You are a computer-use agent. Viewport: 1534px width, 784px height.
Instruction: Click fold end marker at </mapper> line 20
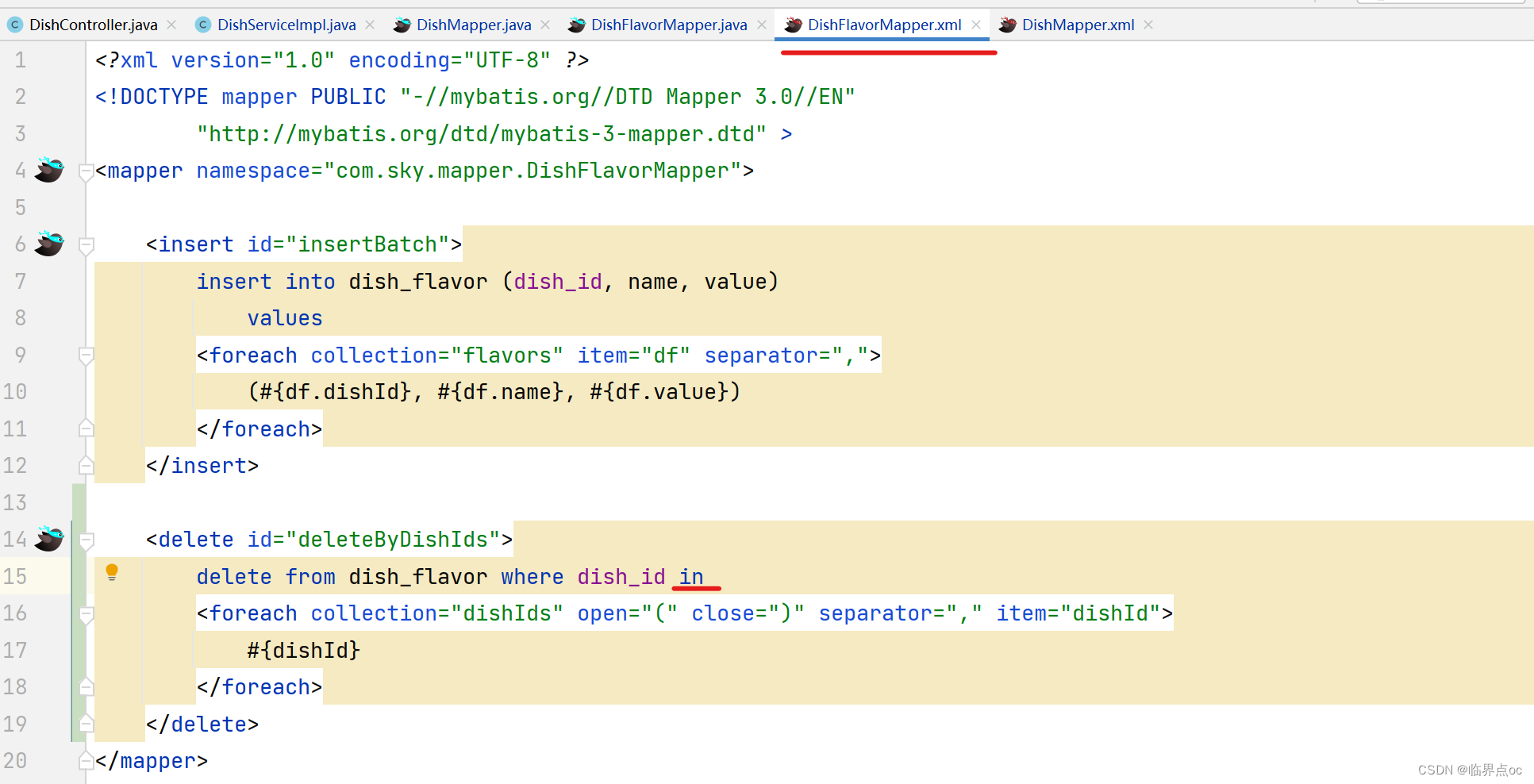87,761
